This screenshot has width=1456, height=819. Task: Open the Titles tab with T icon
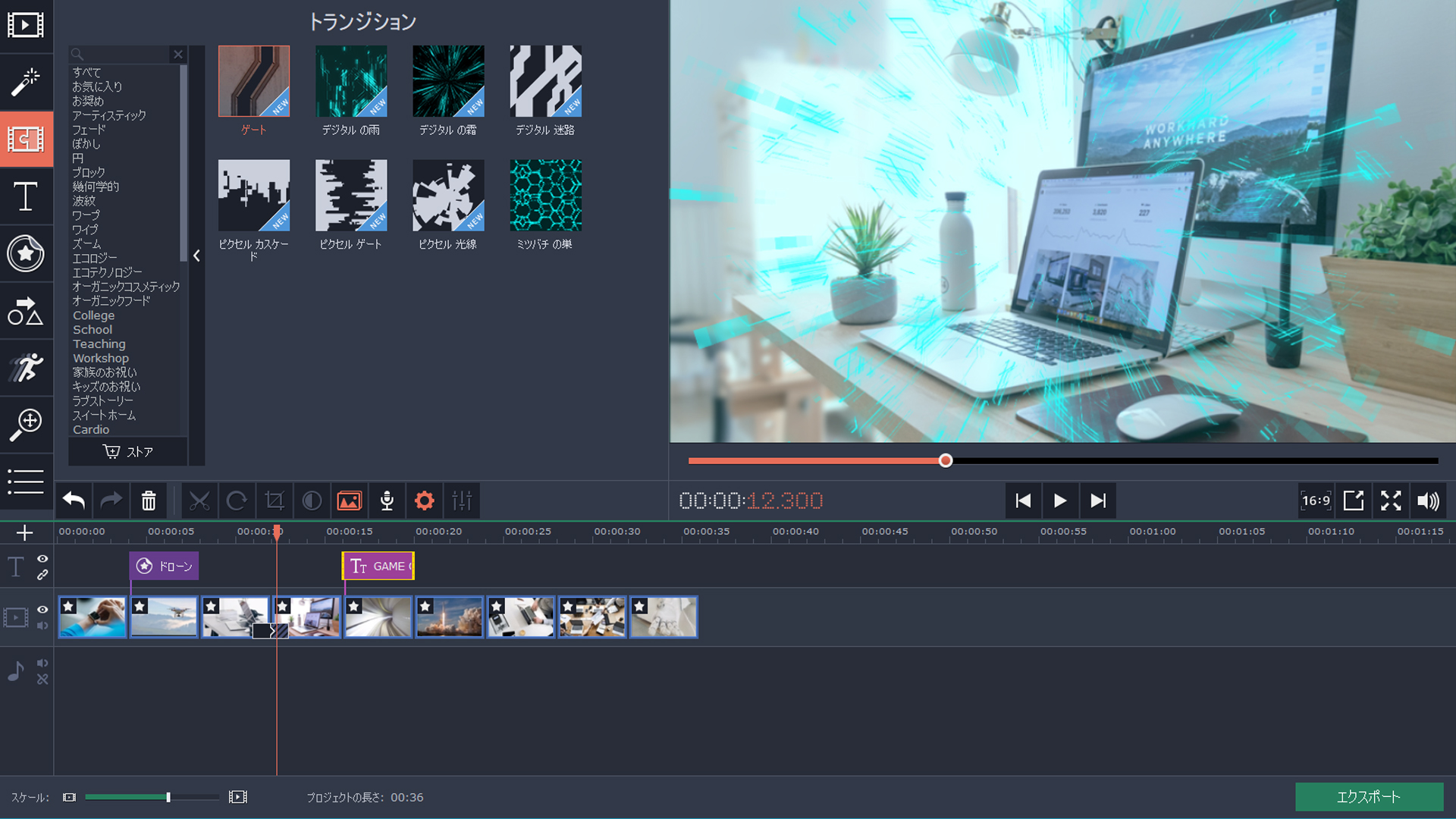(x=26, y=197)
